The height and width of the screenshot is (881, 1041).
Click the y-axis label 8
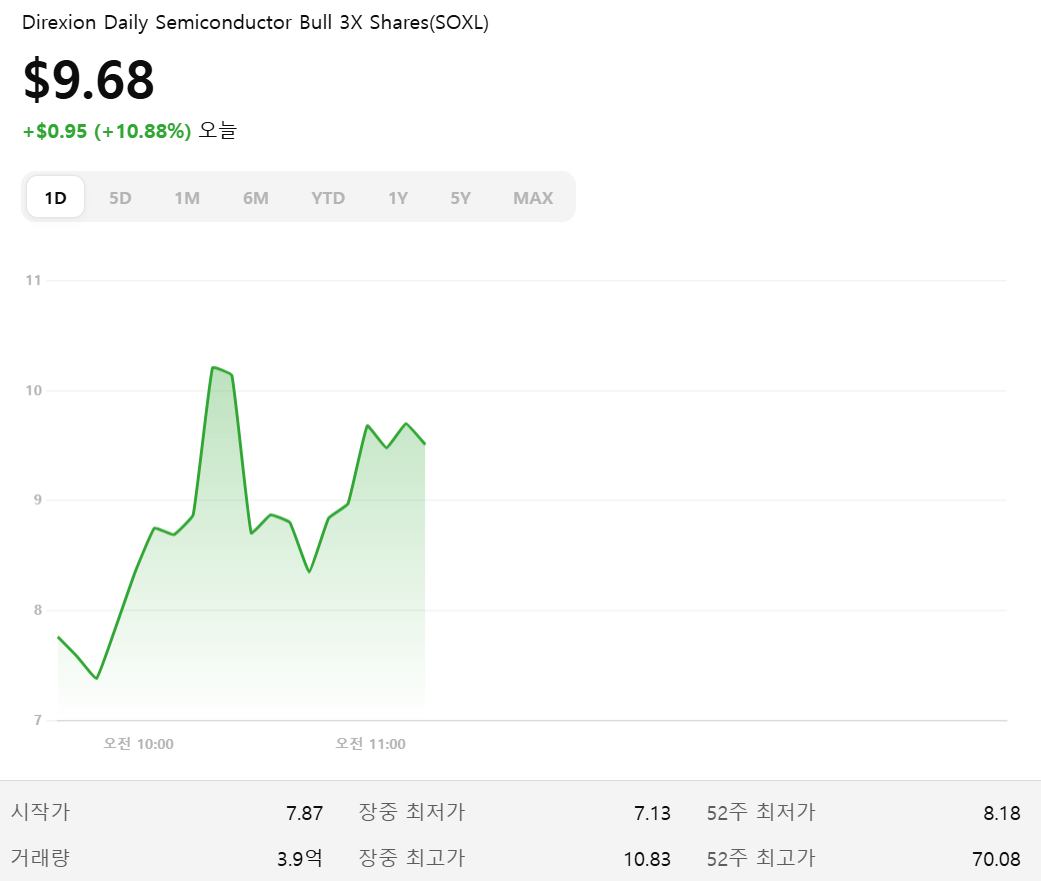[38, 610]
